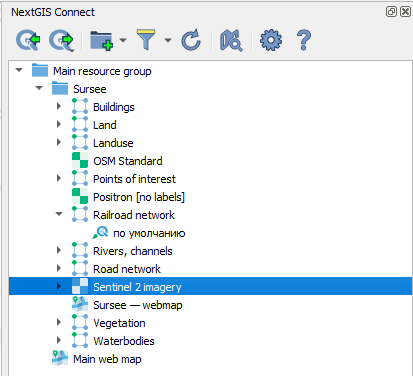Image resolution: width=413 pixels, height=376 pixels.
Task: Select the Road network item
Action: [x=127, y=269]
